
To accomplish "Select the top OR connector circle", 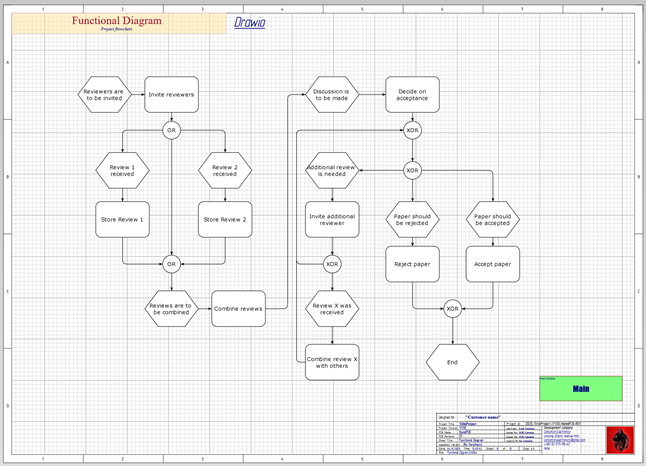I will [171, 131].
